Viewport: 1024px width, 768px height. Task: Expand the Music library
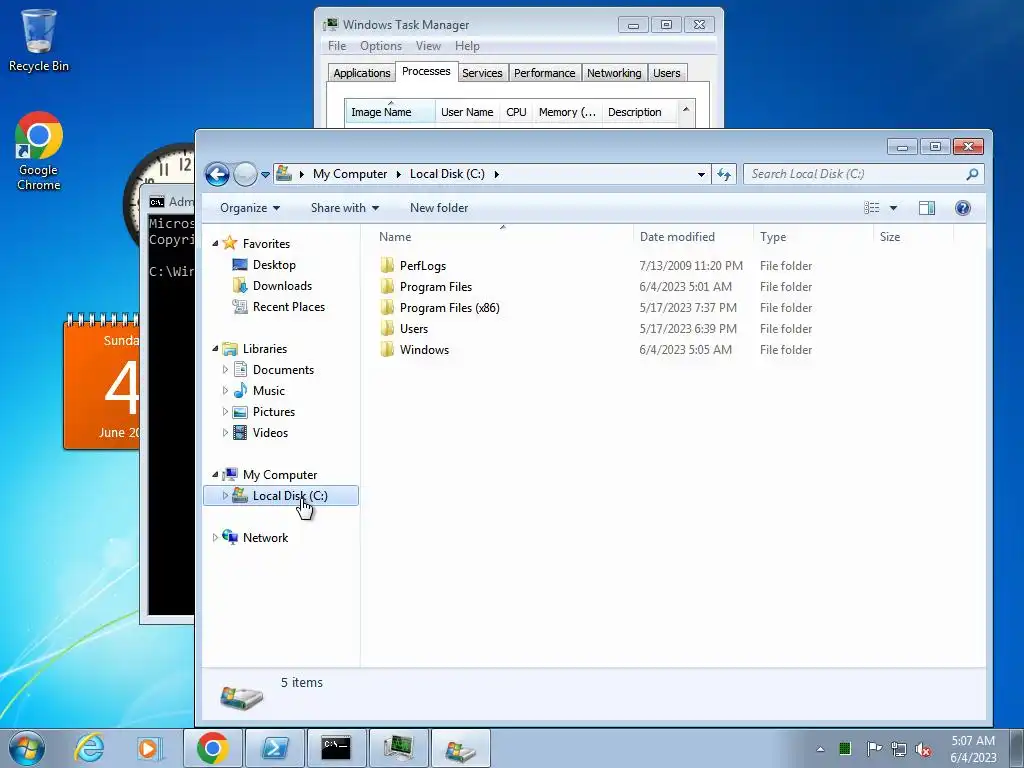tap(225, 391)
